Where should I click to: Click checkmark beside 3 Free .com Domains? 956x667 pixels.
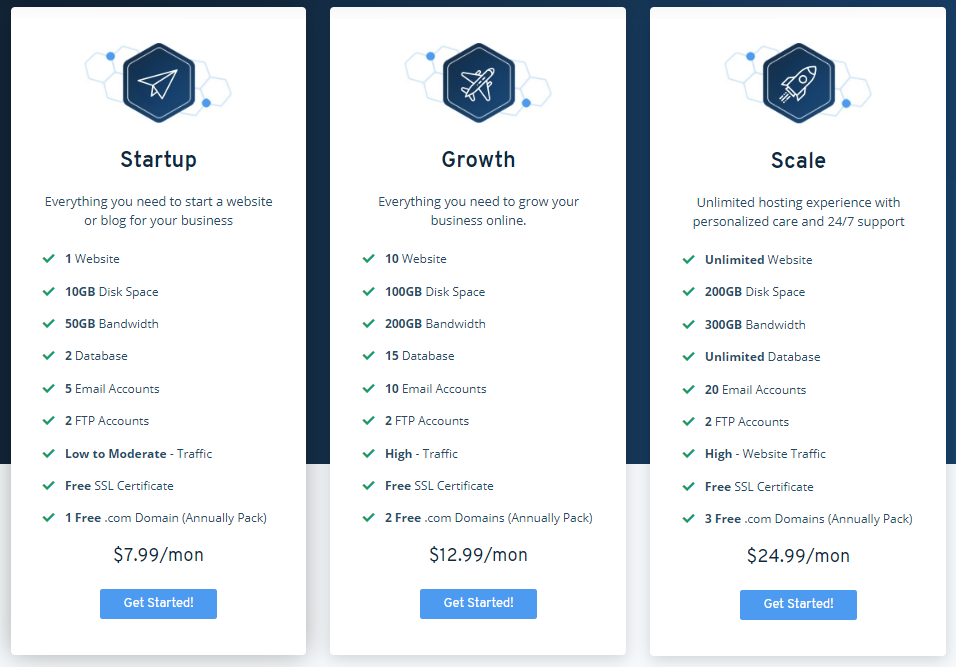(x=688, y=519)
